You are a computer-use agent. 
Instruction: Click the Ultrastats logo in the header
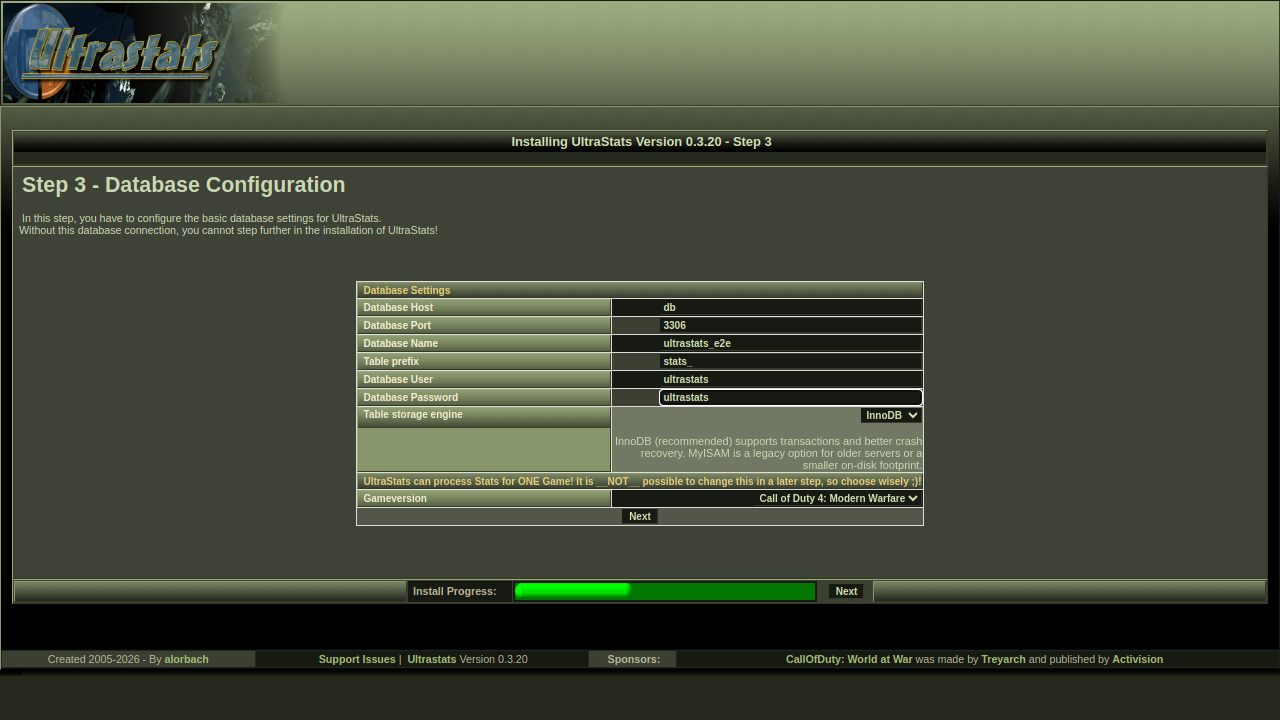pyautogui.click(x=120, y=52)
